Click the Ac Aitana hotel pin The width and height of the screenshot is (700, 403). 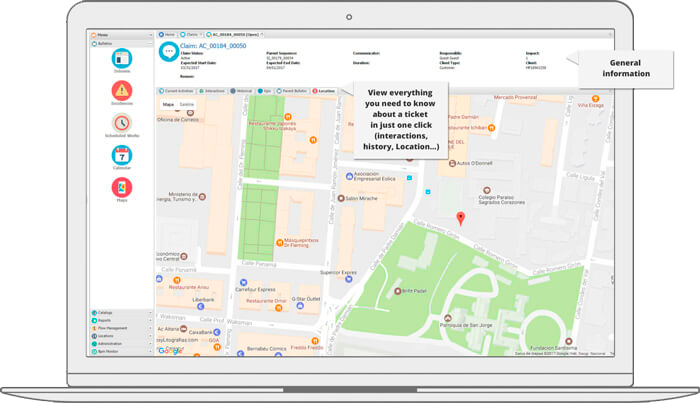(183, 328)
